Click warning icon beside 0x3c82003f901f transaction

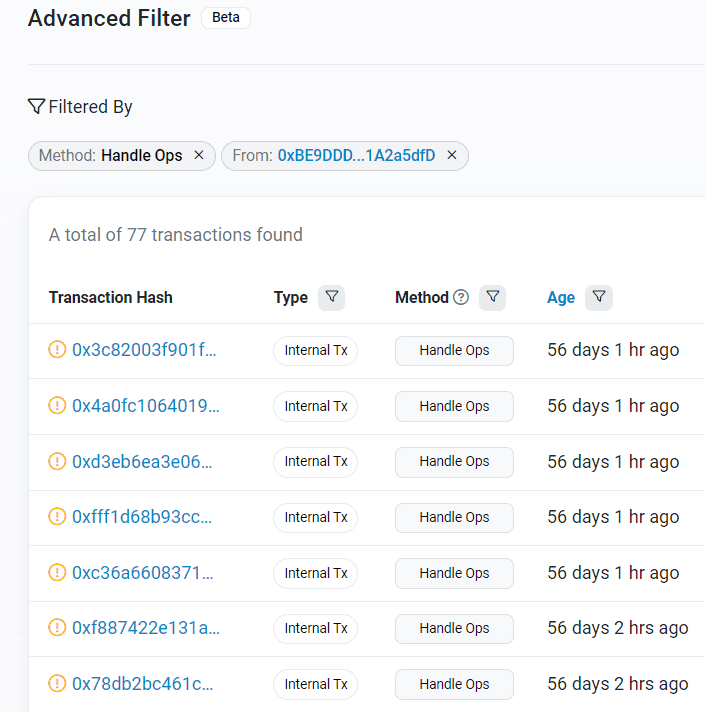(57, 350)
